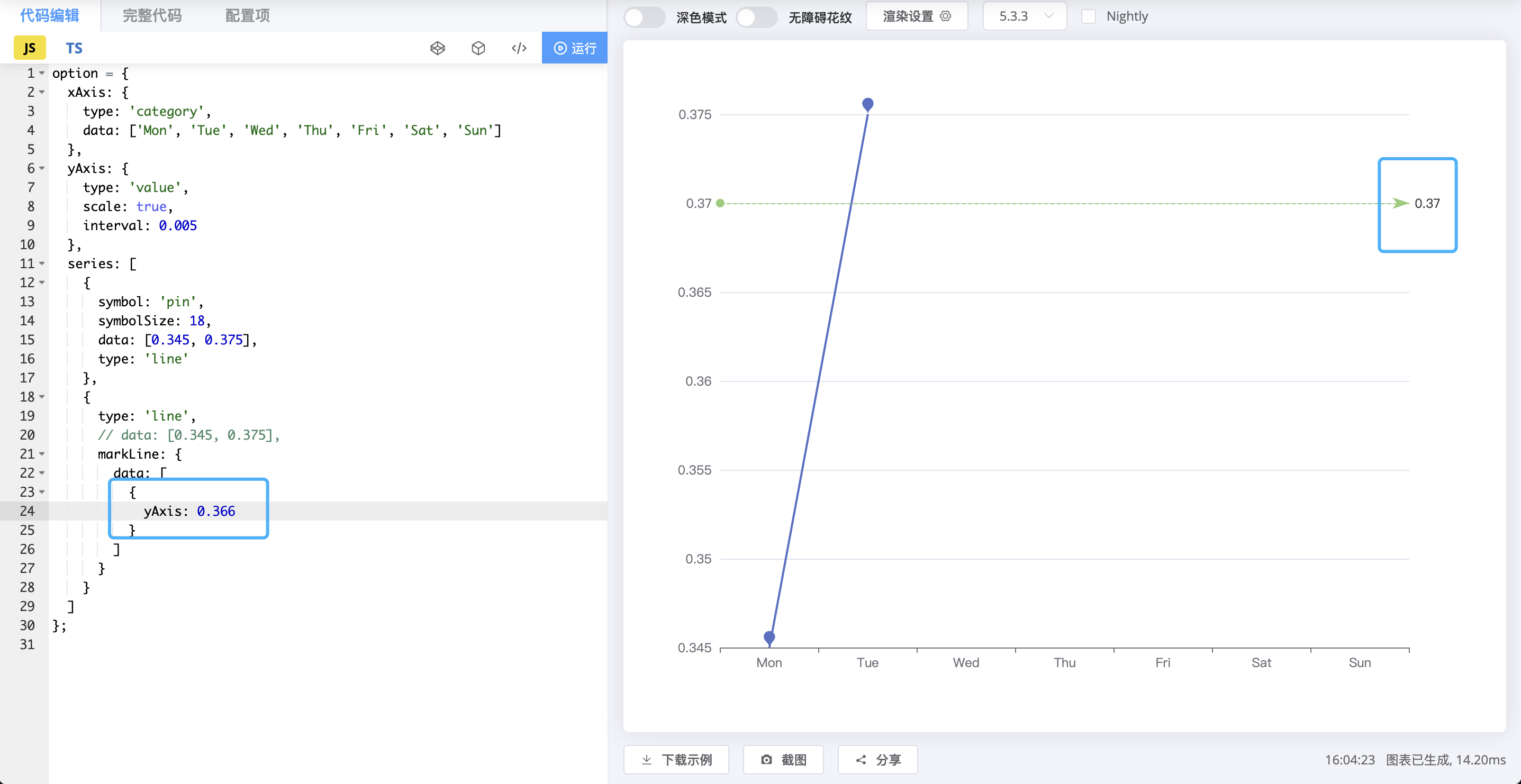Collapse the markLine block at line 21

click(x=41, y=454)
